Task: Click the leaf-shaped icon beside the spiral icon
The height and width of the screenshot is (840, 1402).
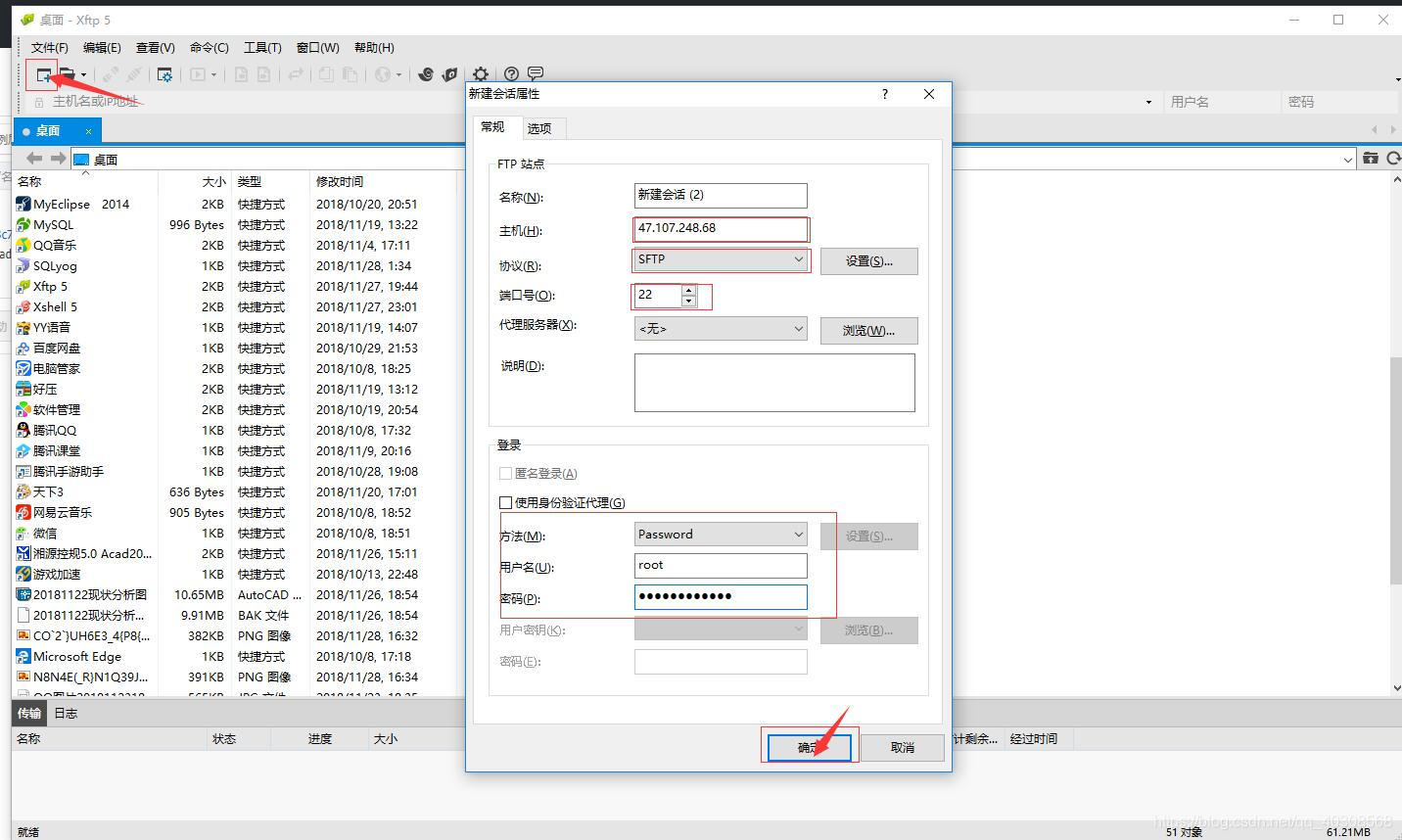Action: 449,74
